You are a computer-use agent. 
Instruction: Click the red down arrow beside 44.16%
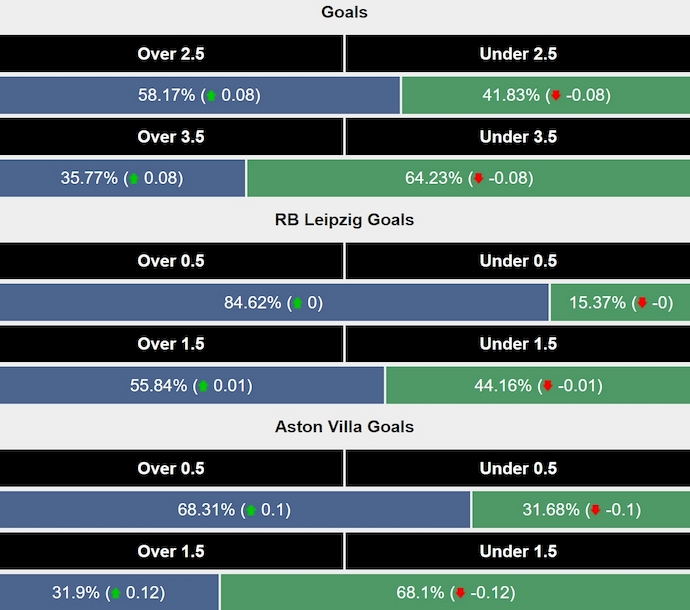(x=547, y=386)
